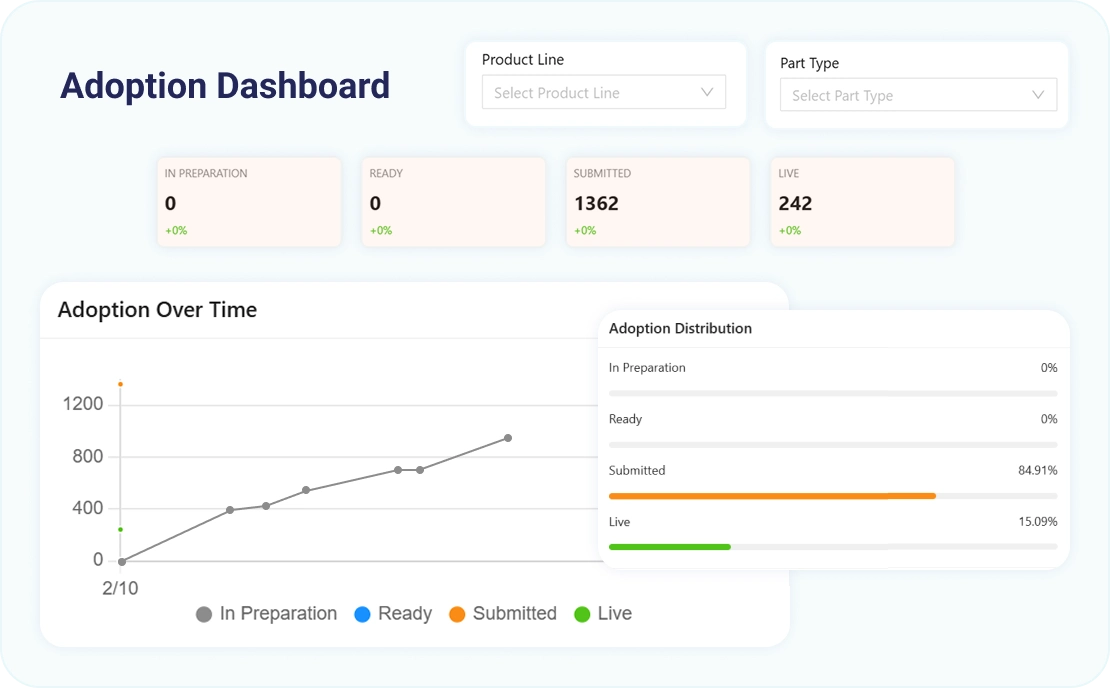Click the In Preparation stat card showing 0

[x=248, y=202]
